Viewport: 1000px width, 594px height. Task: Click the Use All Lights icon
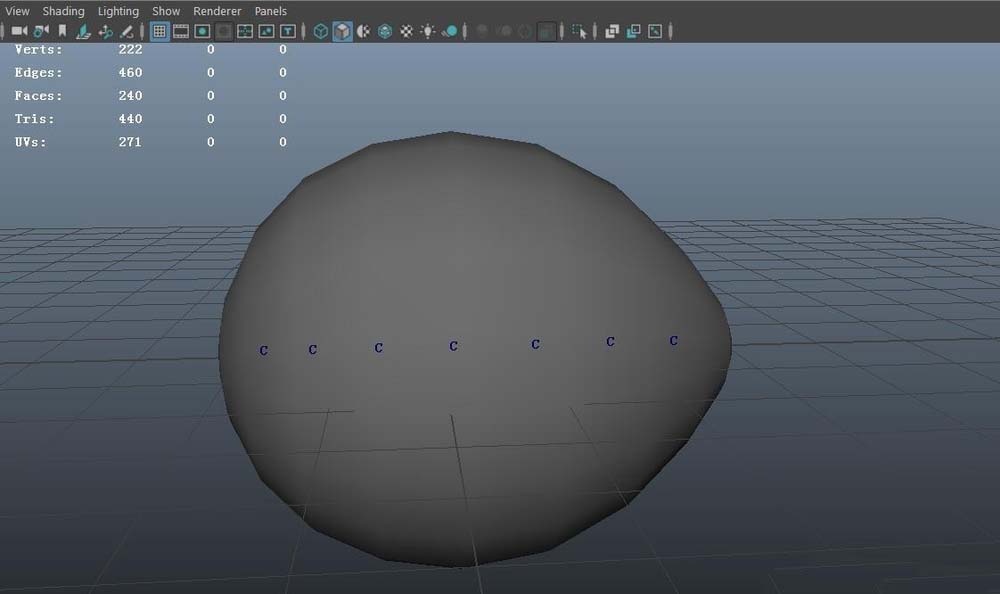click(x=428, y=31)
